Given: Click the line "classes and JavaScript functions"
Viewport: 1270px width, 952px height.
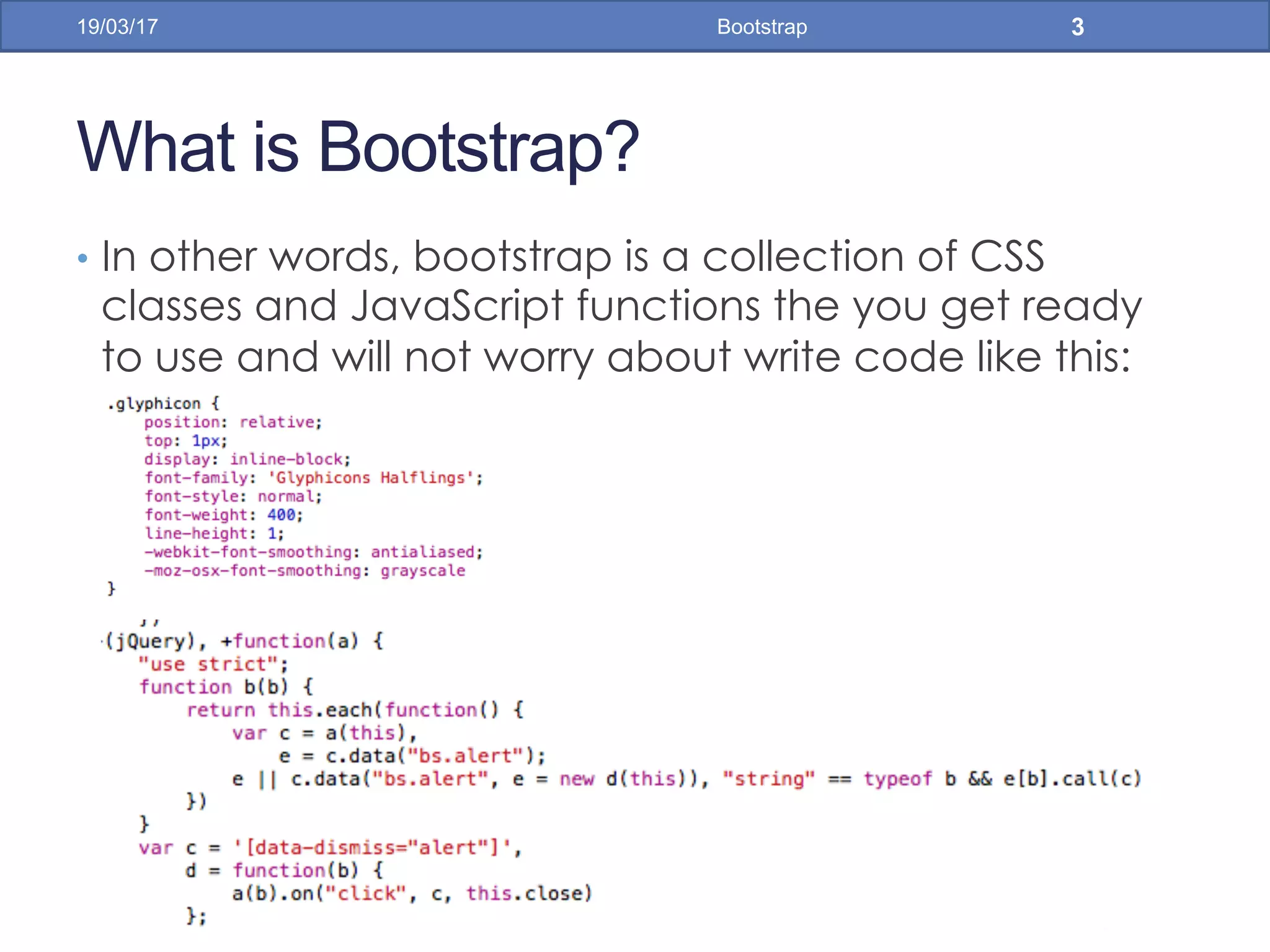Looking at the screenshot, I should pos(621,307).
